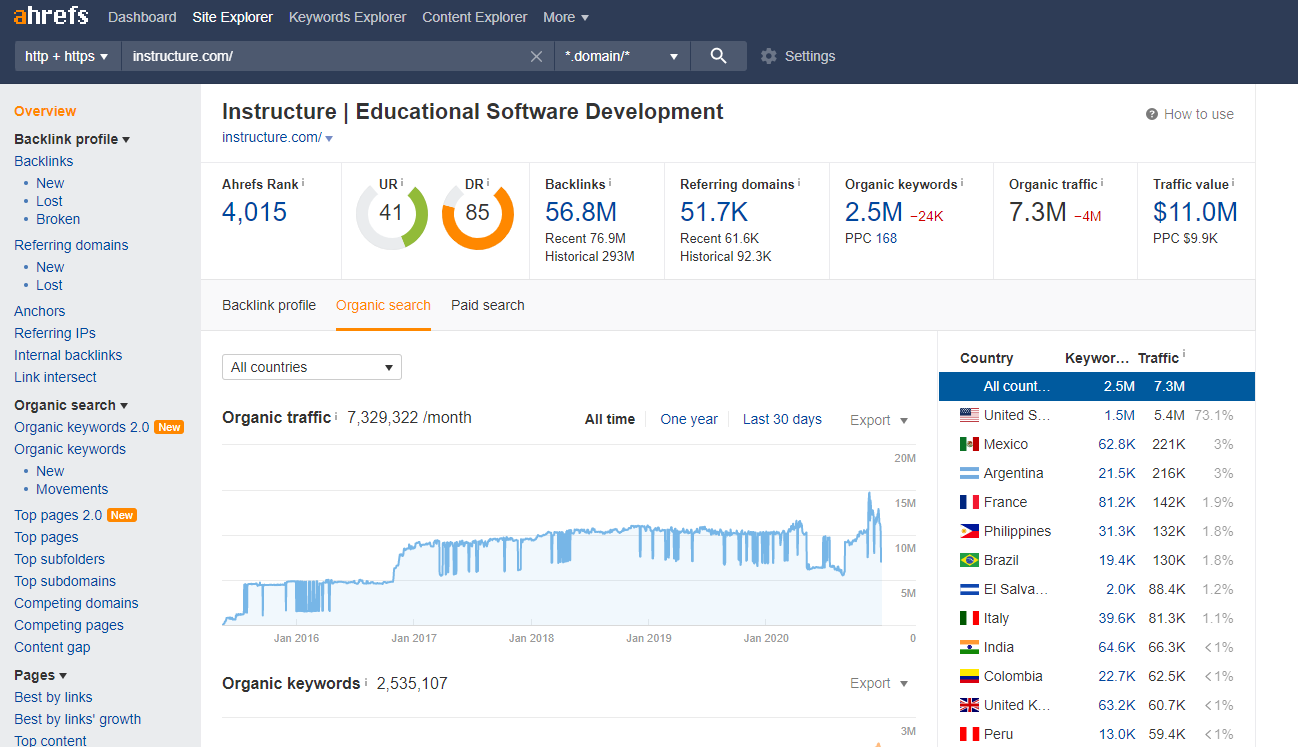Screen dimensions: 1298x747
Task: Click the Mexico flag icon
Action: pyautogui.click(x=968, y=444)
